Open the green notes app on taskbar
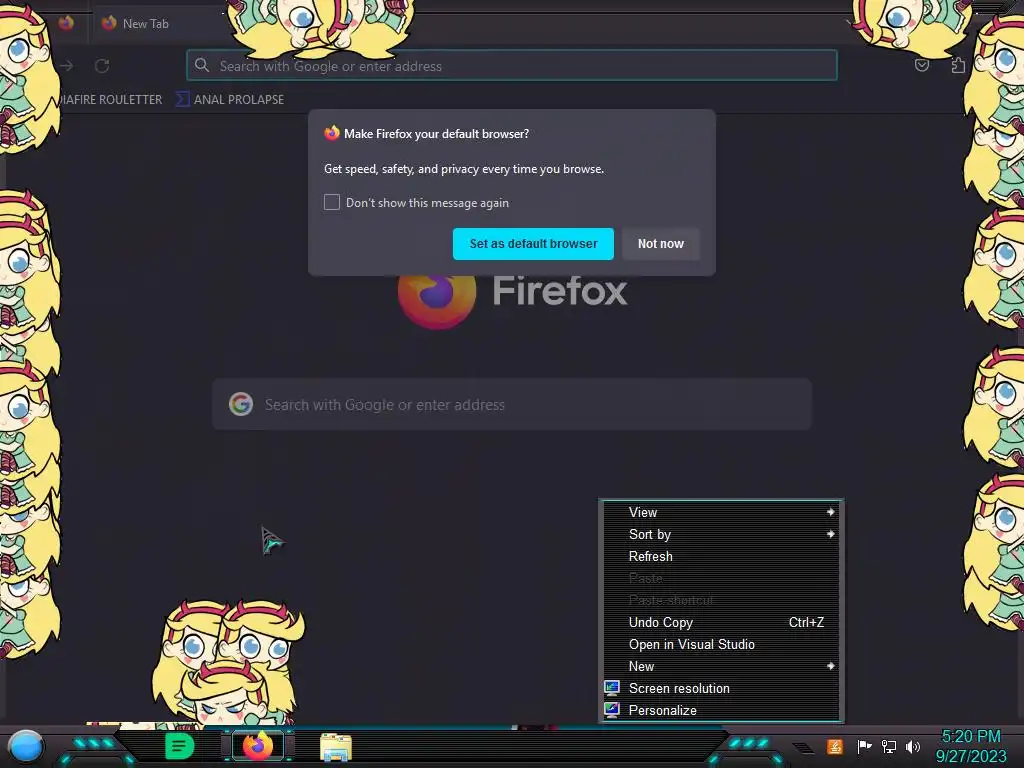The width and height of the screenshot is (1024, 768). coord(179,746)
